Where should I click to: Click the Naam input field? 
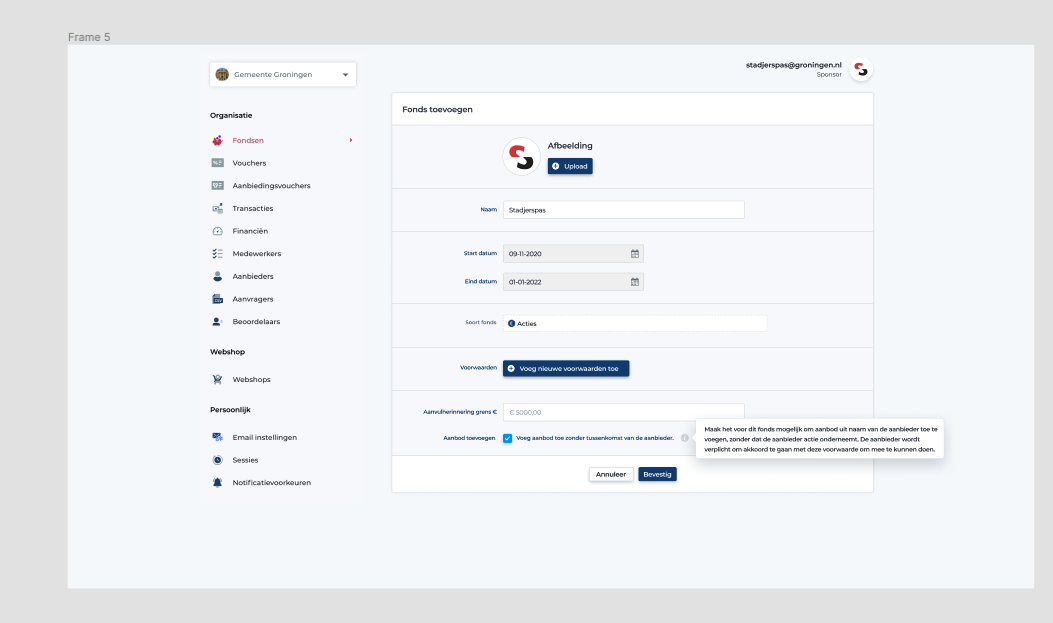[x=623, y=210]
